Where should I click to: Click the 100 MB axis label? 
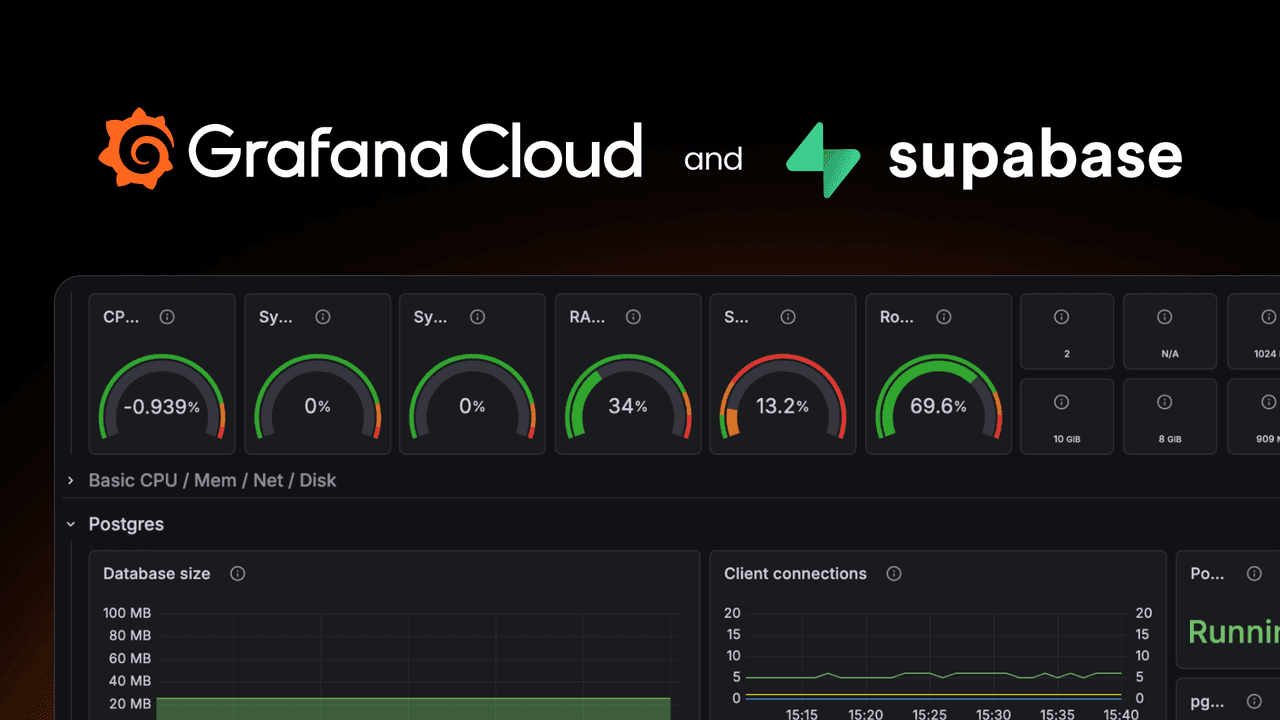(127, 613)
